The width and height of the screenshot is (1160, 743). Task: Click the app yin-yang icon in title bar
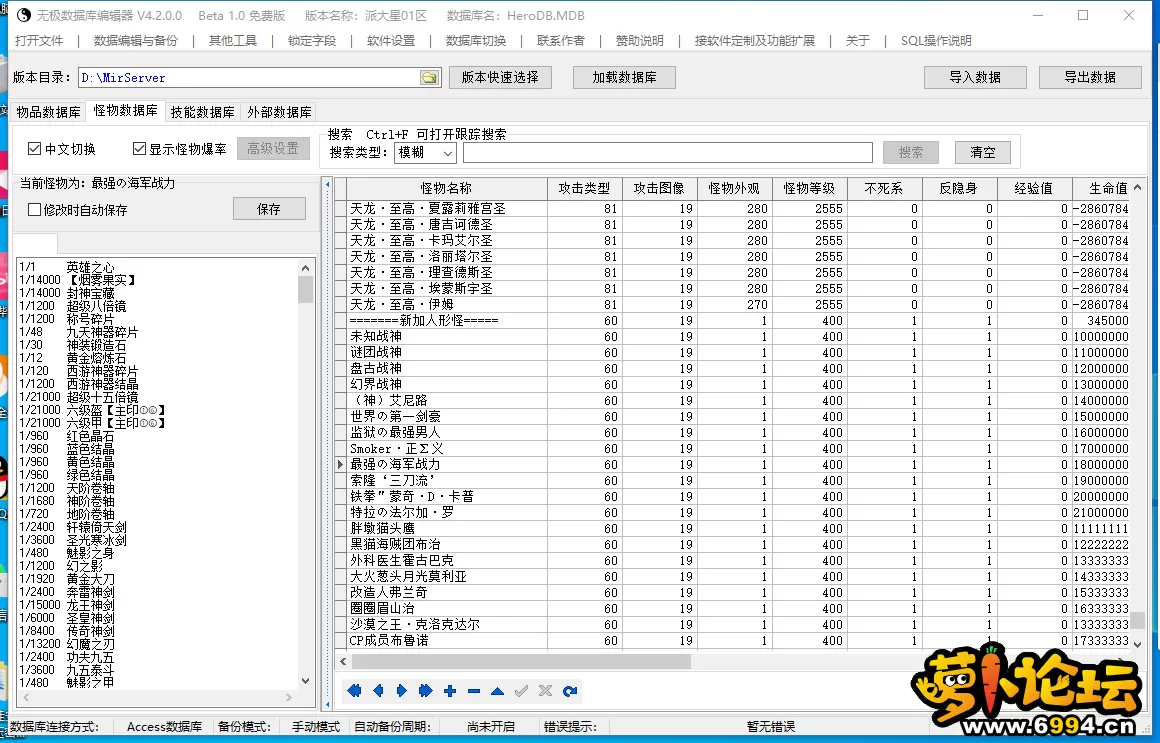pos(24,15)
